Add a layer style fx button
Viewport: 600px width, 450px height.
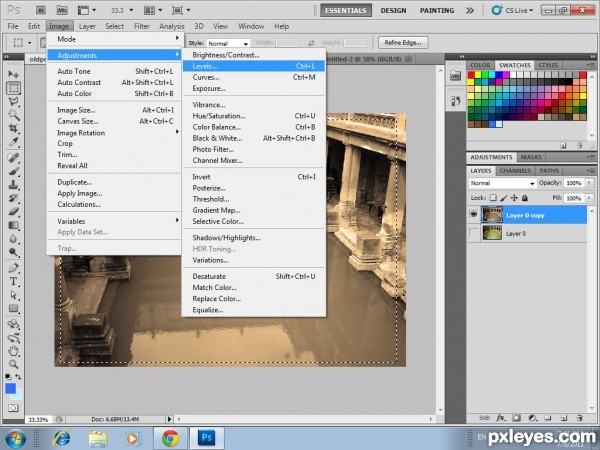coord(501,418)
